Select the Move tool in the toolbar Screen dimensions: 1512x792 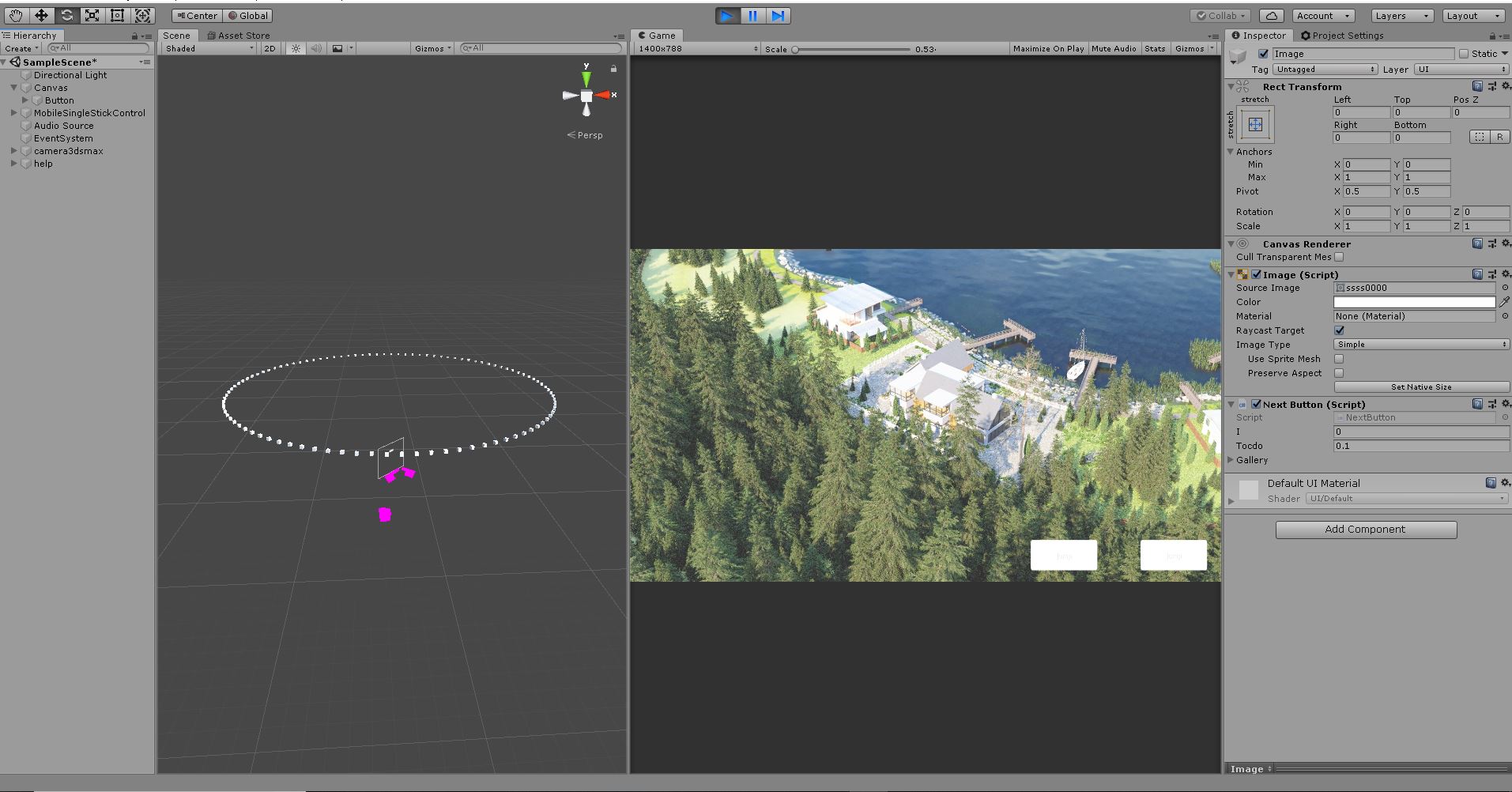40,14
